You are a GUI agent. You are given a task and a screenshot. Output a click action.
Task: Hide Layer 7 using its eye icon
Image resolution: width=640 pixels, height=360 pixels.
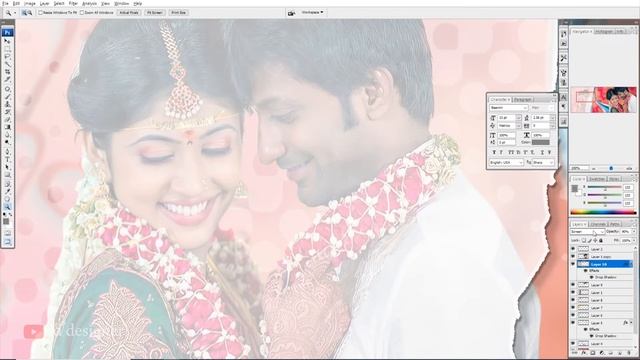573,308
